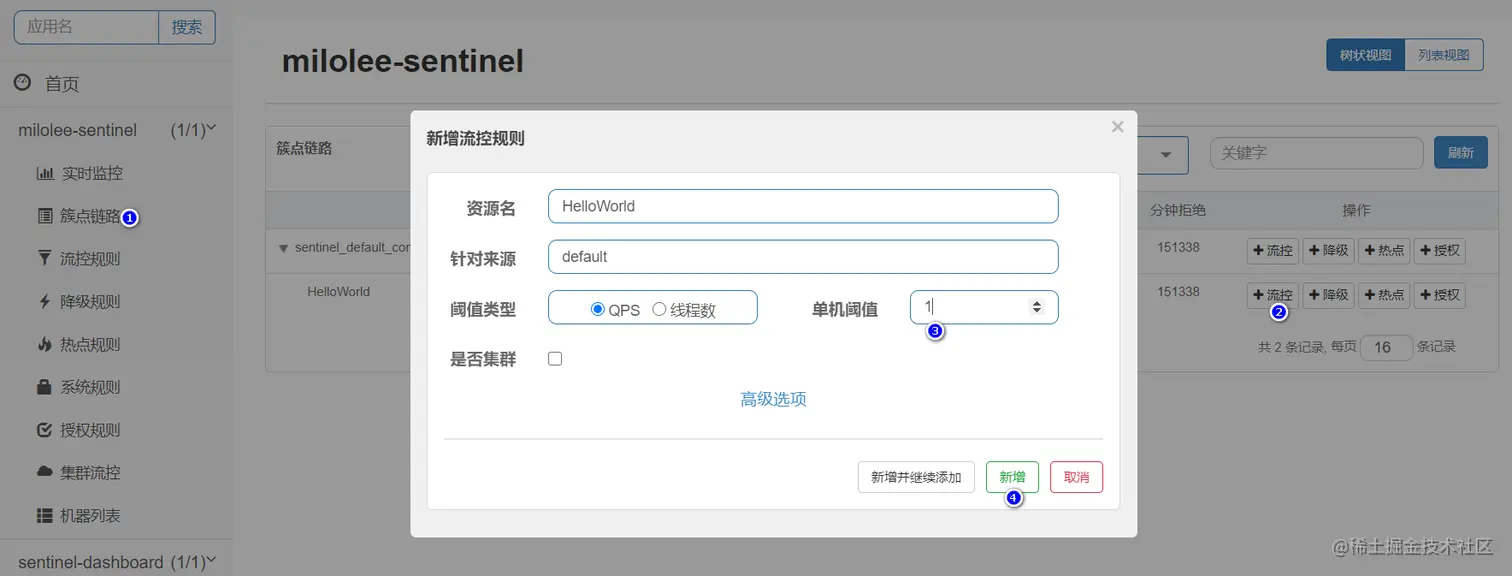This screenshot has height=576, width=1512.
Task: Switch to 列表视图
Action: click(1443, 55)
